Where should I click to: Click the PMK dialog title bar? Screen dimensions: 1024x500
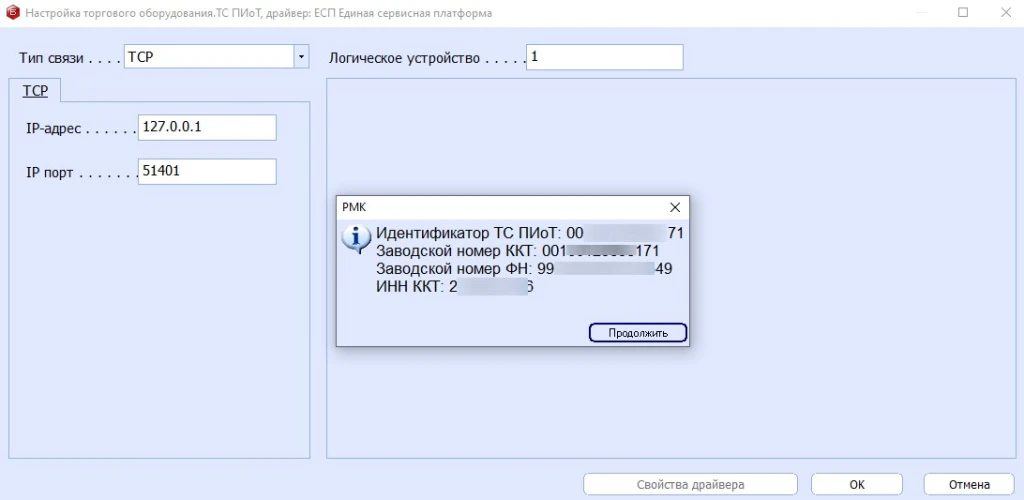click(x=500, y=207)
